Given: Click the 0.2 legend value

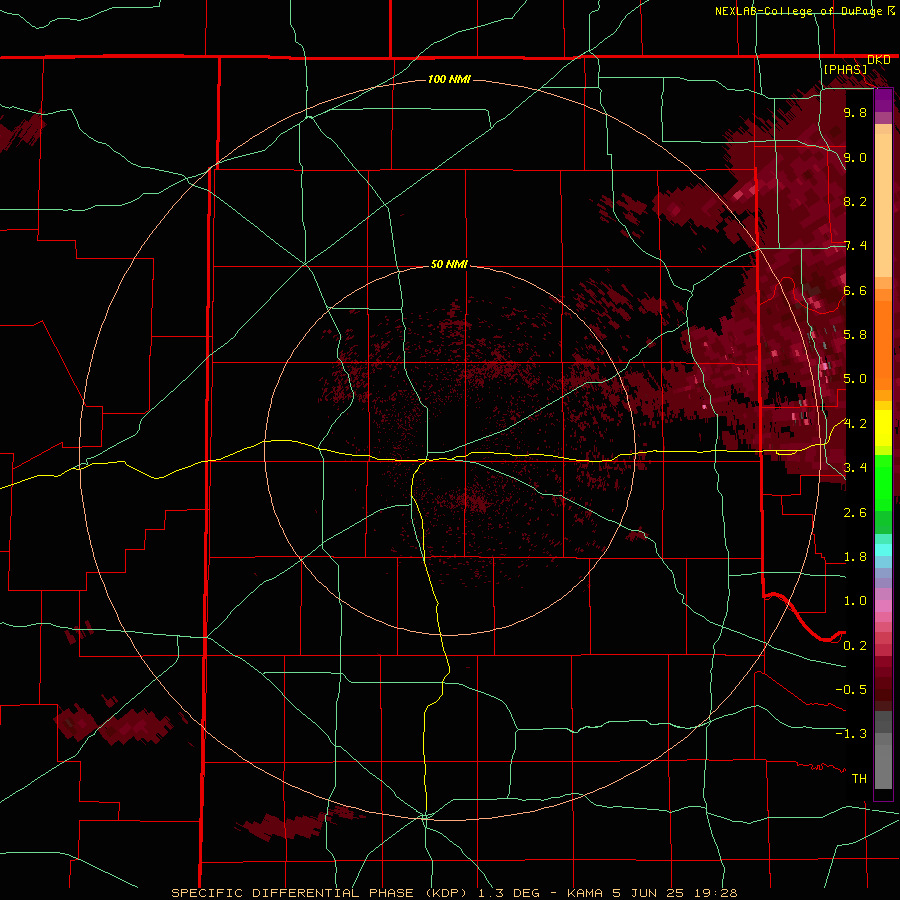Looking at the screenshot, I should click(x=855, y=645).
